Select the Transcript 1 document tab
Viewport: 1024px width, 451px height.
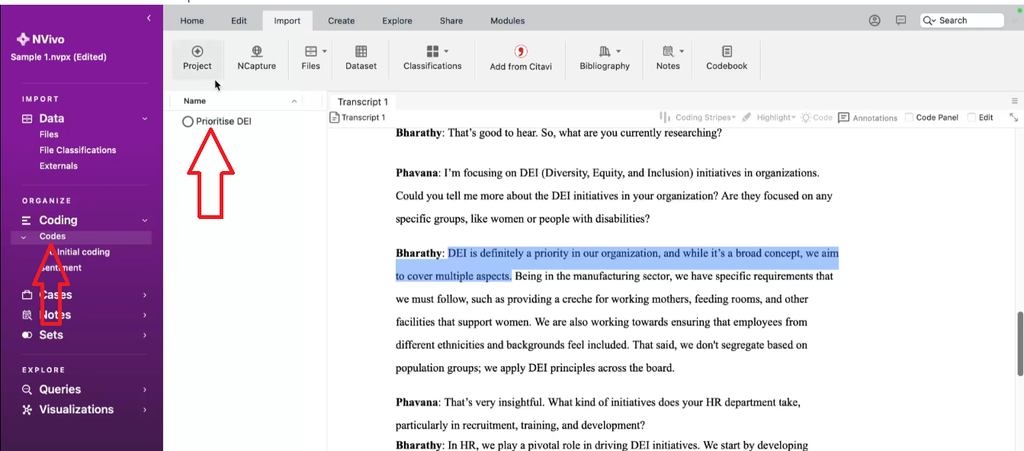point(363,102)
